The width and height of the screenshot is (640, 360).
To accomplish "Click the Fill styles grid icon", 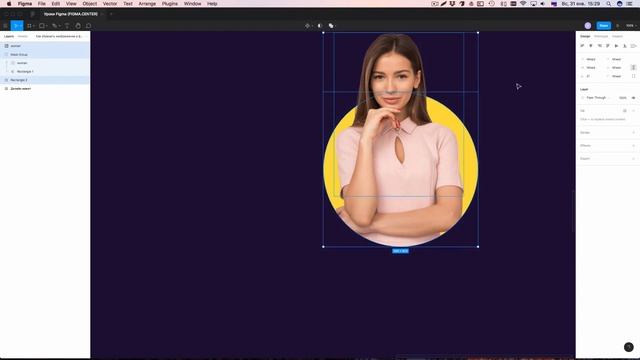I will click(624, 111).
